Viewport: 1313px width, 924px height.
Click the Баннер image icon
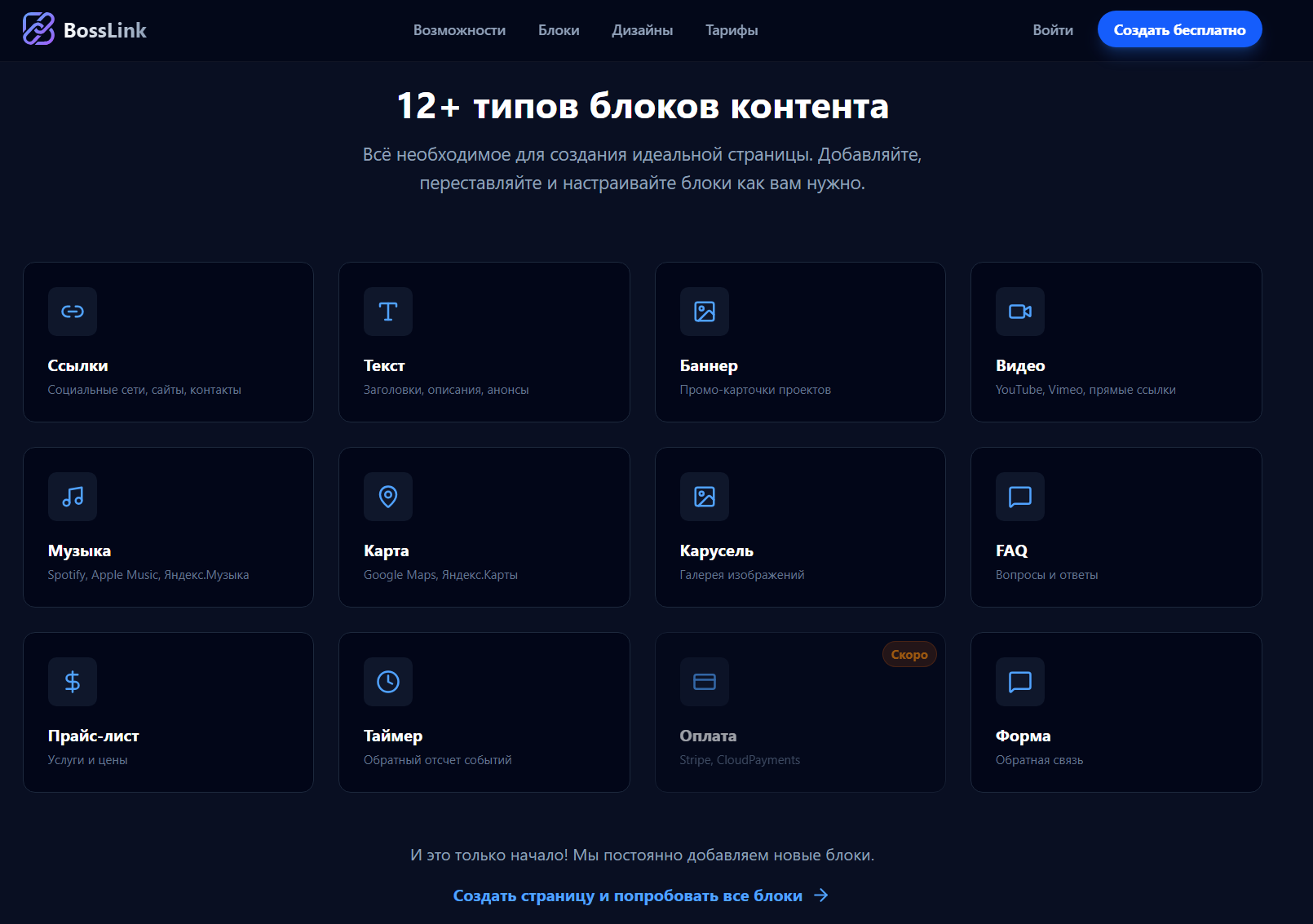[x=705, y=312]
